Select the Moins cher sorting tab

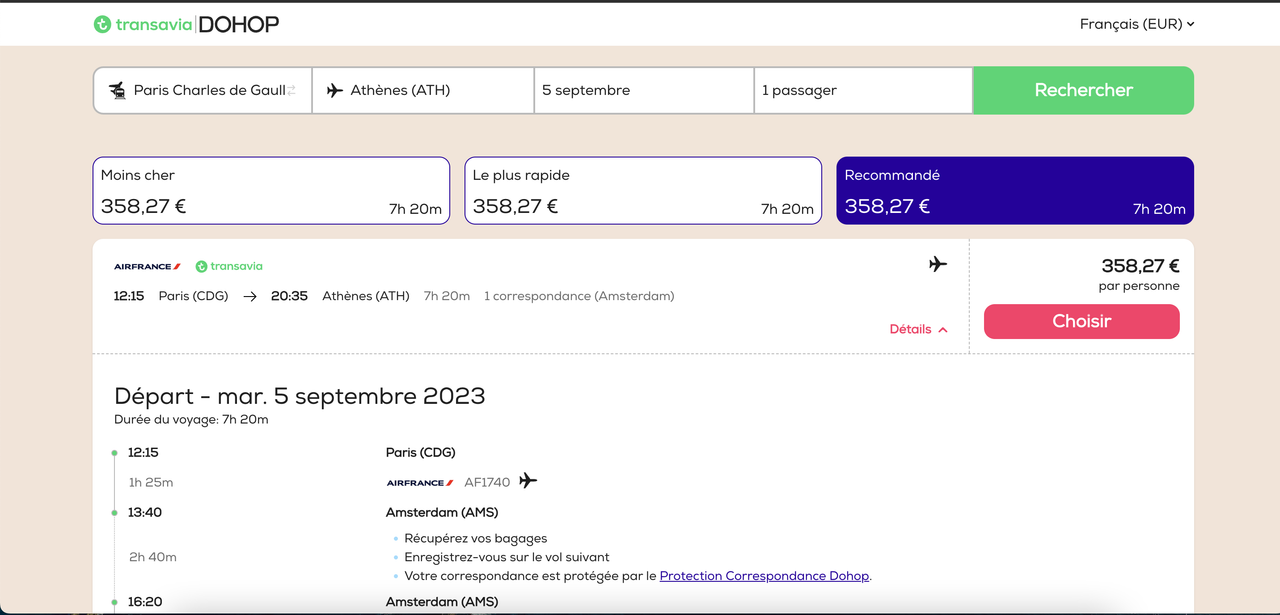click(271, 190)
